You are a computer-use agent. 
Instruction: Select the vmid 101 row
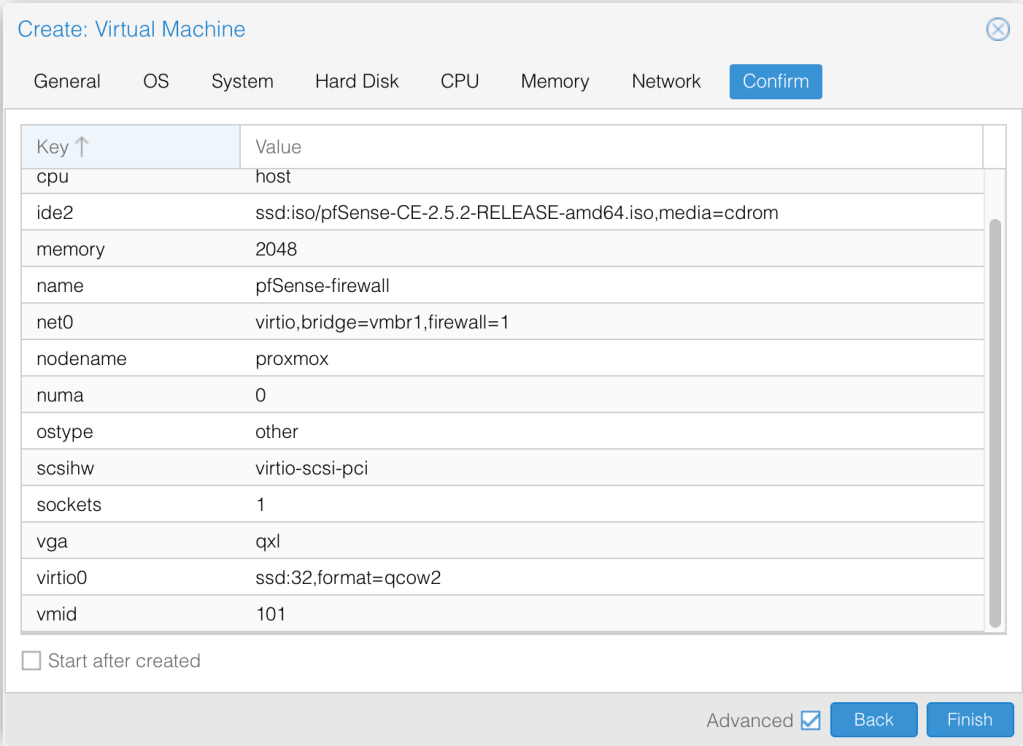[x=500, y=614]
